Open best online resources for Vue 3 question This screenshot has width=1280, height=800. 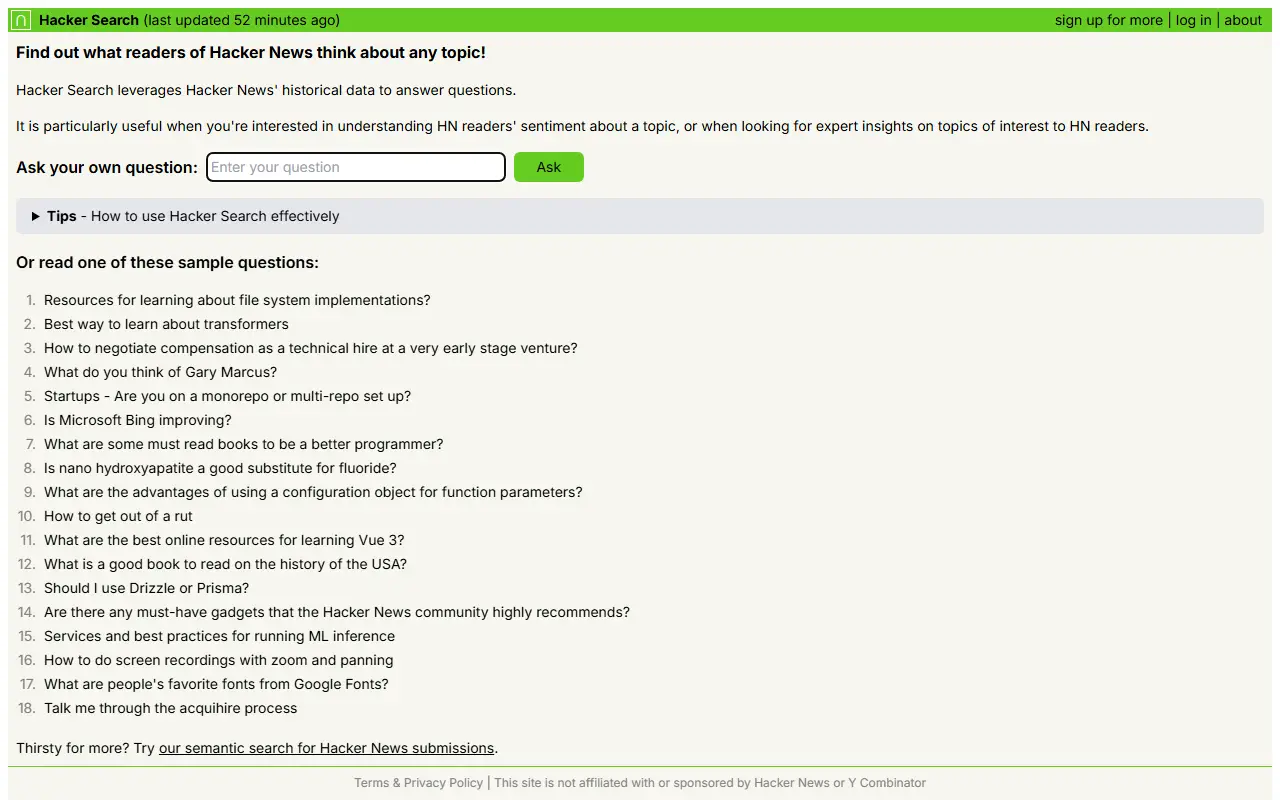pos(224,540)
